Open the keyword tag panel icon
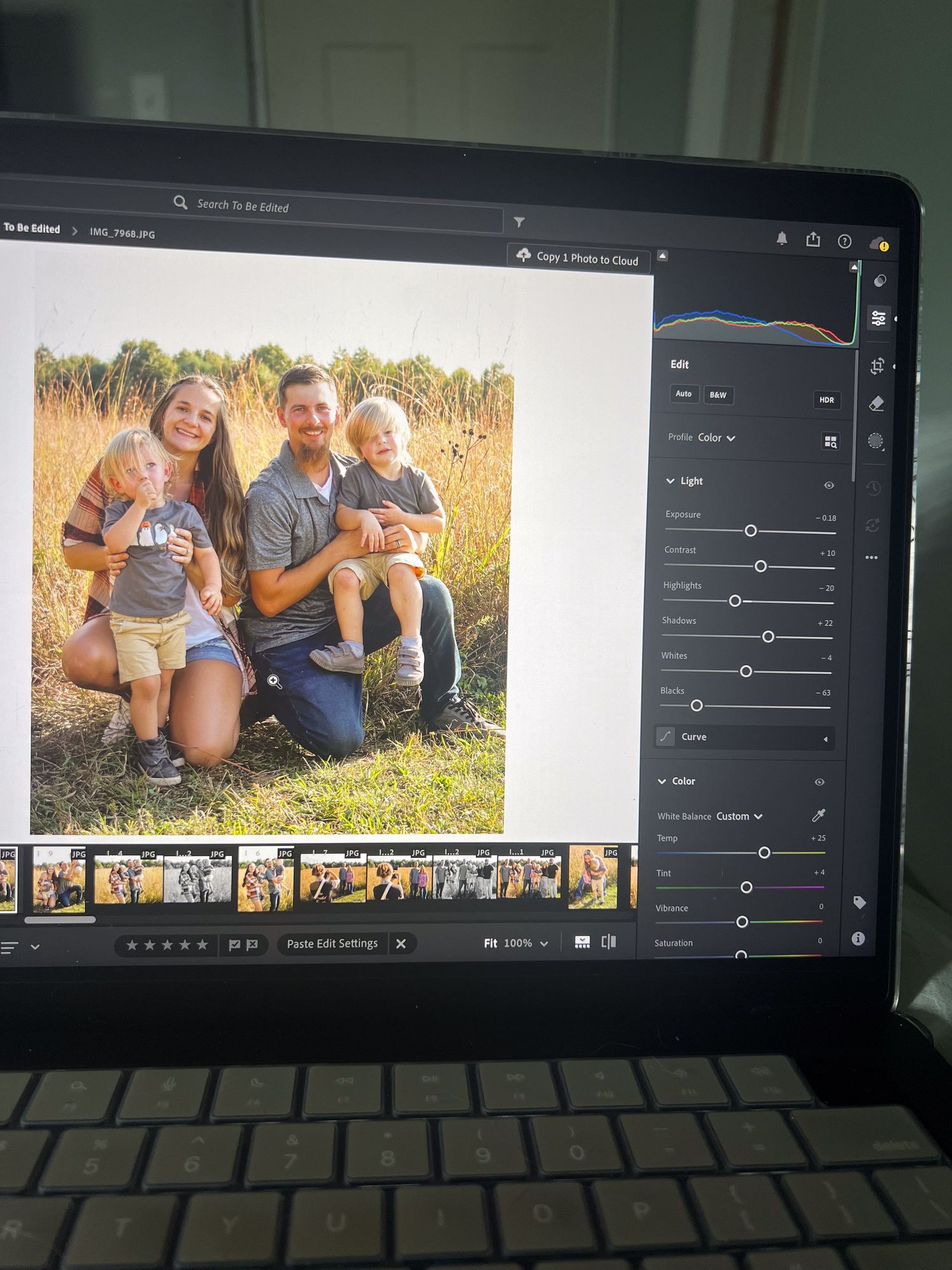This screenshot has width=952, height=1270. (860, 902)
